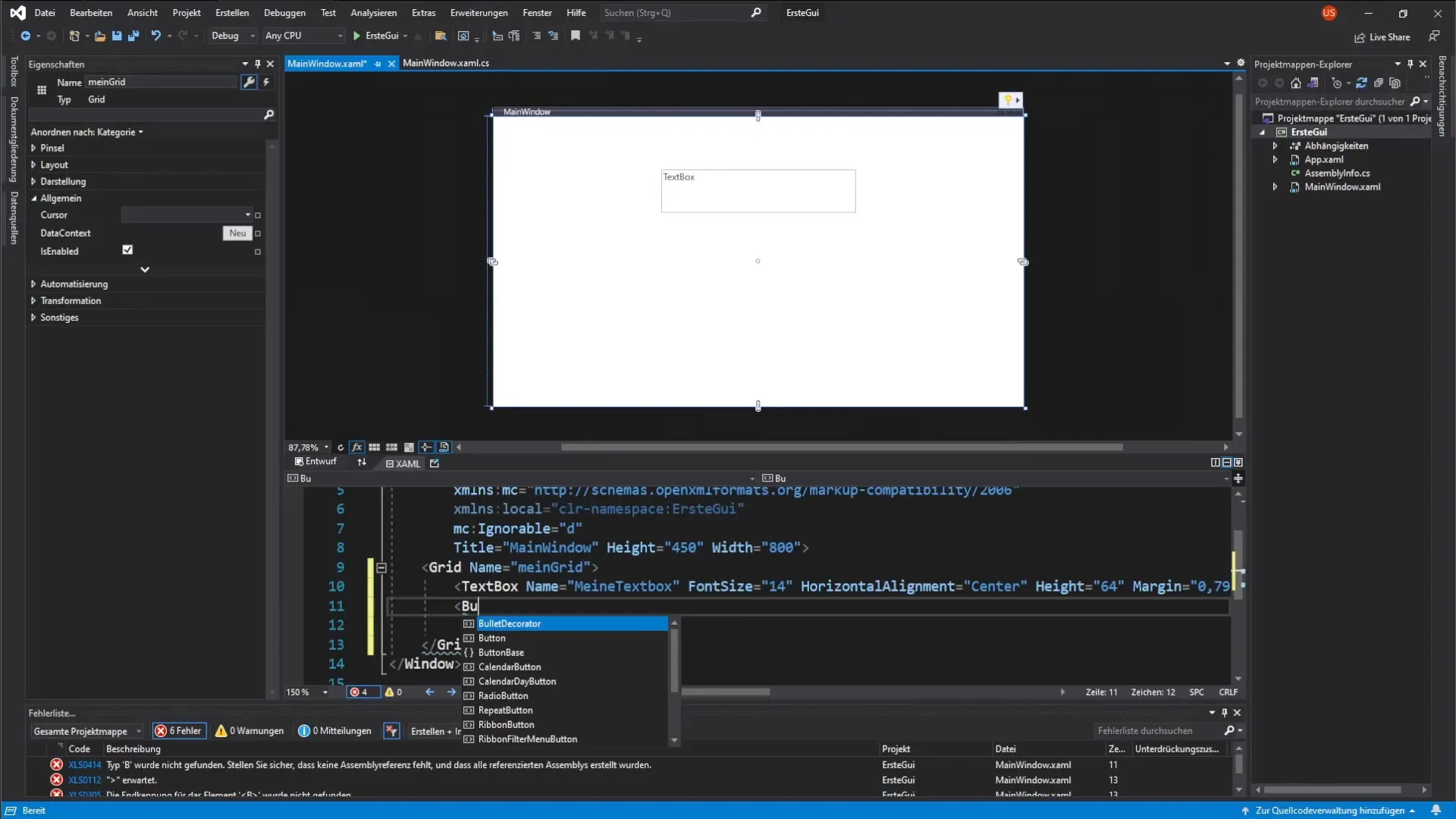1456x819 pixels.
Task: Select AssemblyInfo.cs in the explorer
Action: pyautogui.click(x=1337, y=173)
